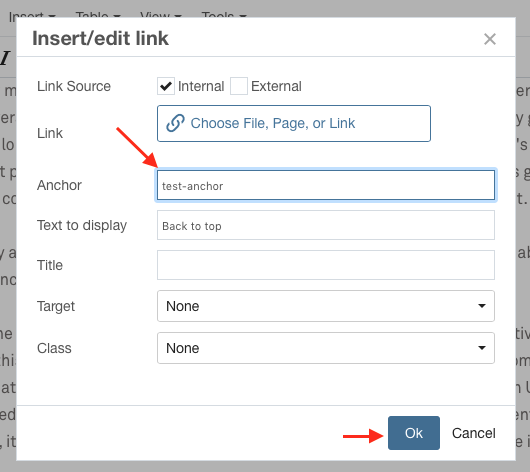Click the Text to display field
This screenshot has height=472, width=530.
[x=326, y=225]
